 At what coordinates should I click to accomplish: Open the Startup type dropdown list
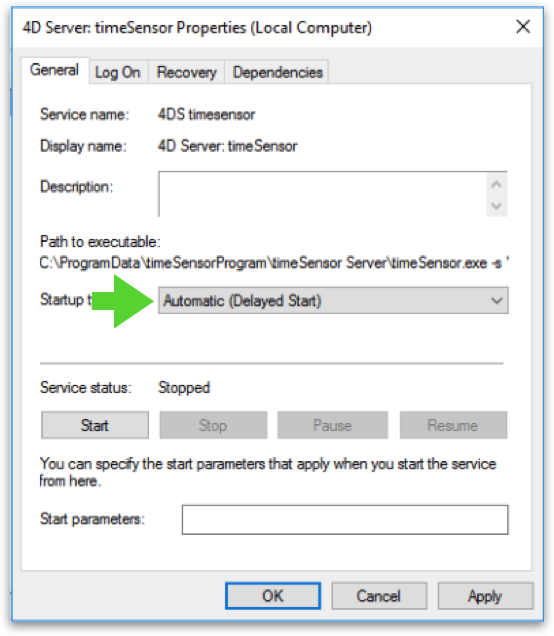click(333, 301)
